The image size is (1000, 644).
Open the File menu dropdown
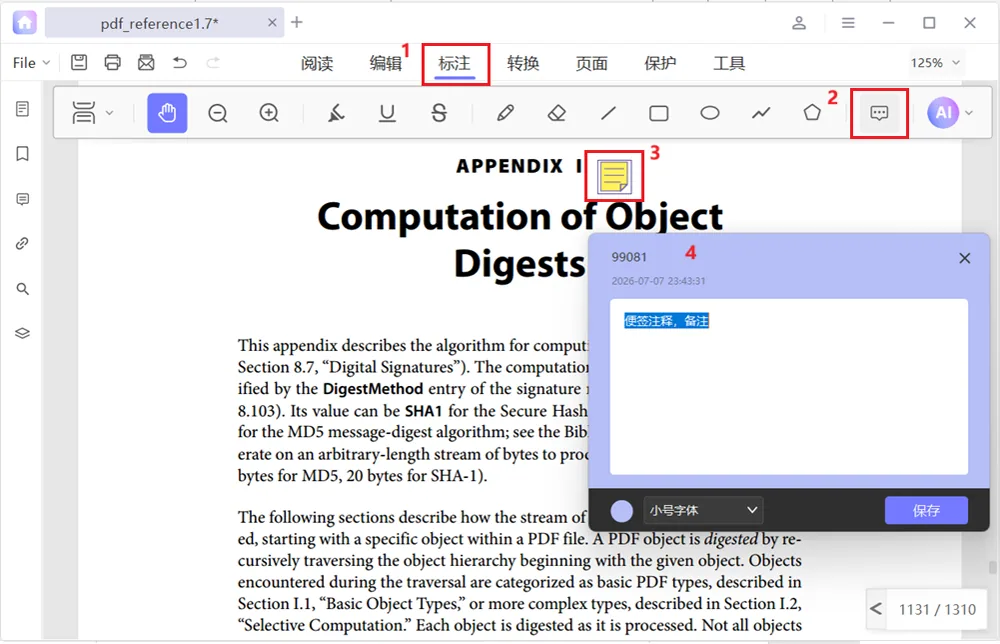point(31,62)
